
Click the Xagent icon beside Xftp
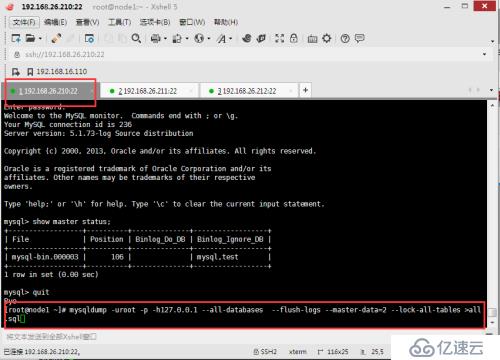point(261,38)
